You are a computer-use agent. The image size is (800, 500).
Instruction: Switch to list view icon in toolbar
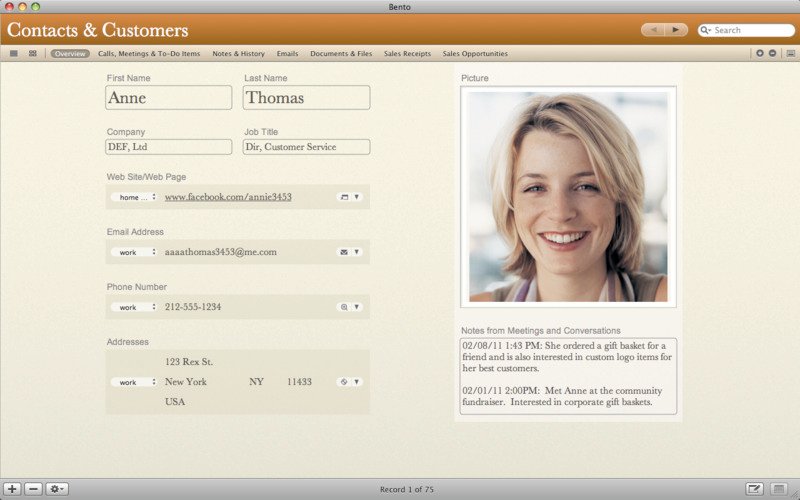(14, 53)
